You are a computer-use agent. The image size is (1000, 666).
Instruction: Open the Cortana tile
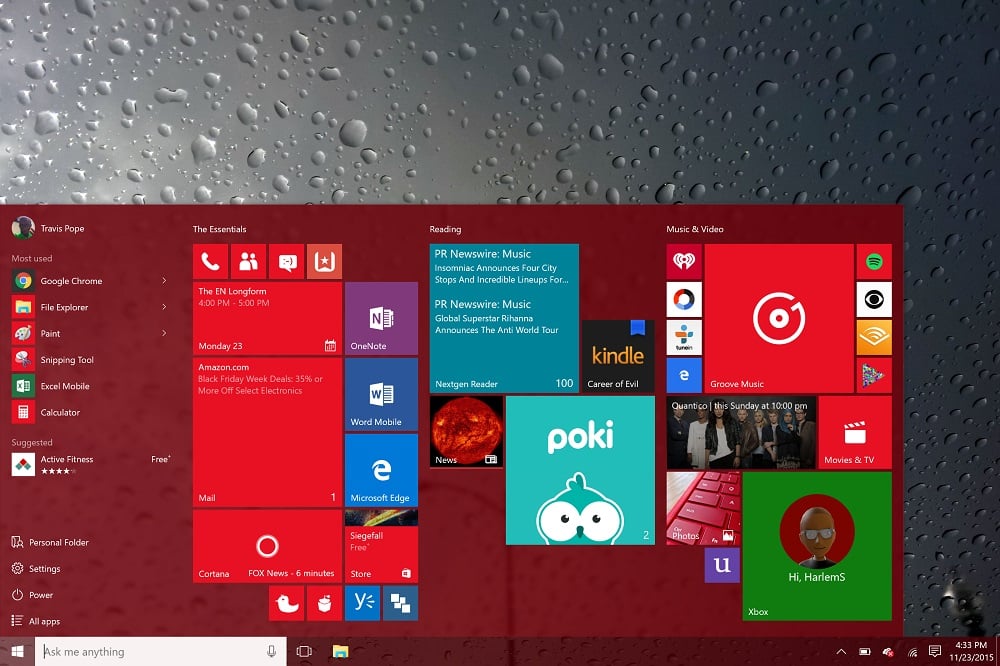[267, 546]
